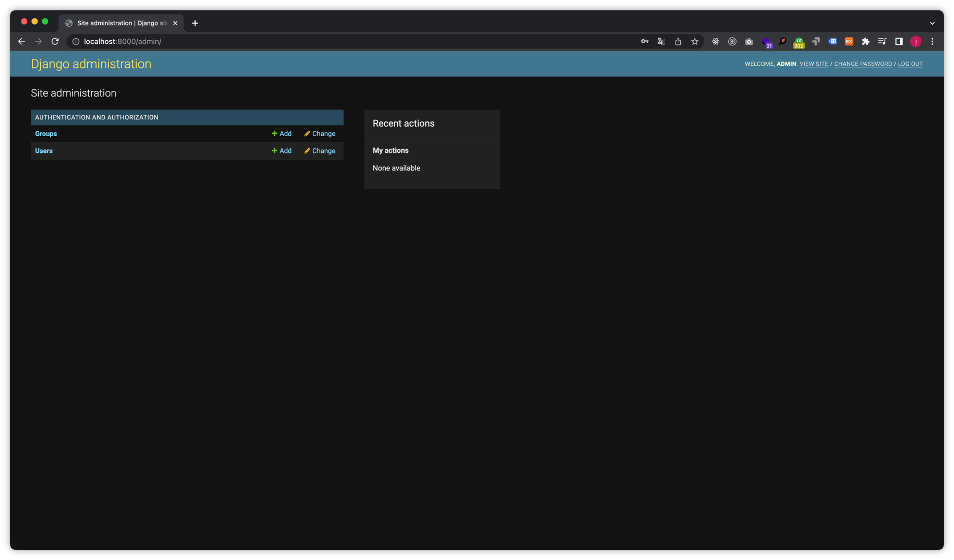The height and width of the screenshot is (560, 954).
Task: Toggle the browser side panel icon
Action: [899, 41]
